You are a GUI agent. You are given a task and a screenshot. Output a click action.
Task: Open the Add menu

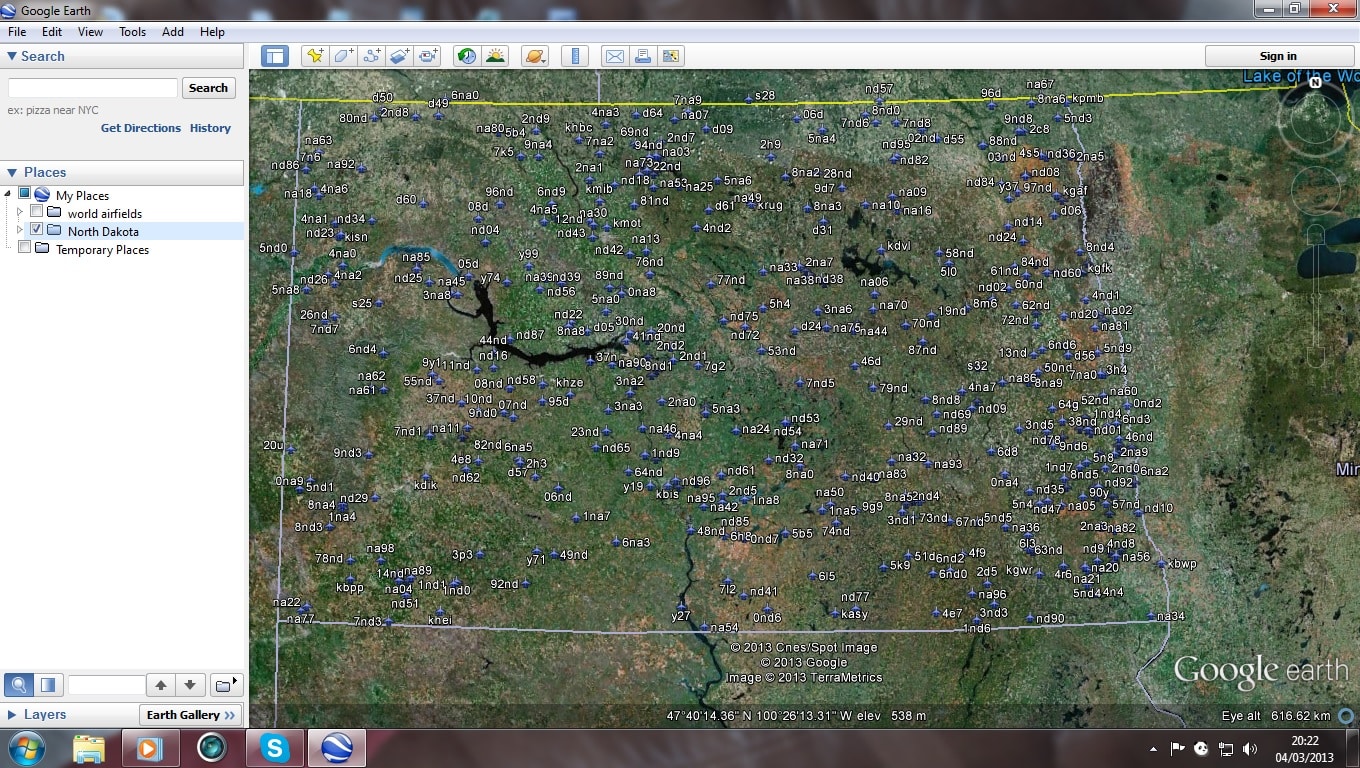pos(172,31)
